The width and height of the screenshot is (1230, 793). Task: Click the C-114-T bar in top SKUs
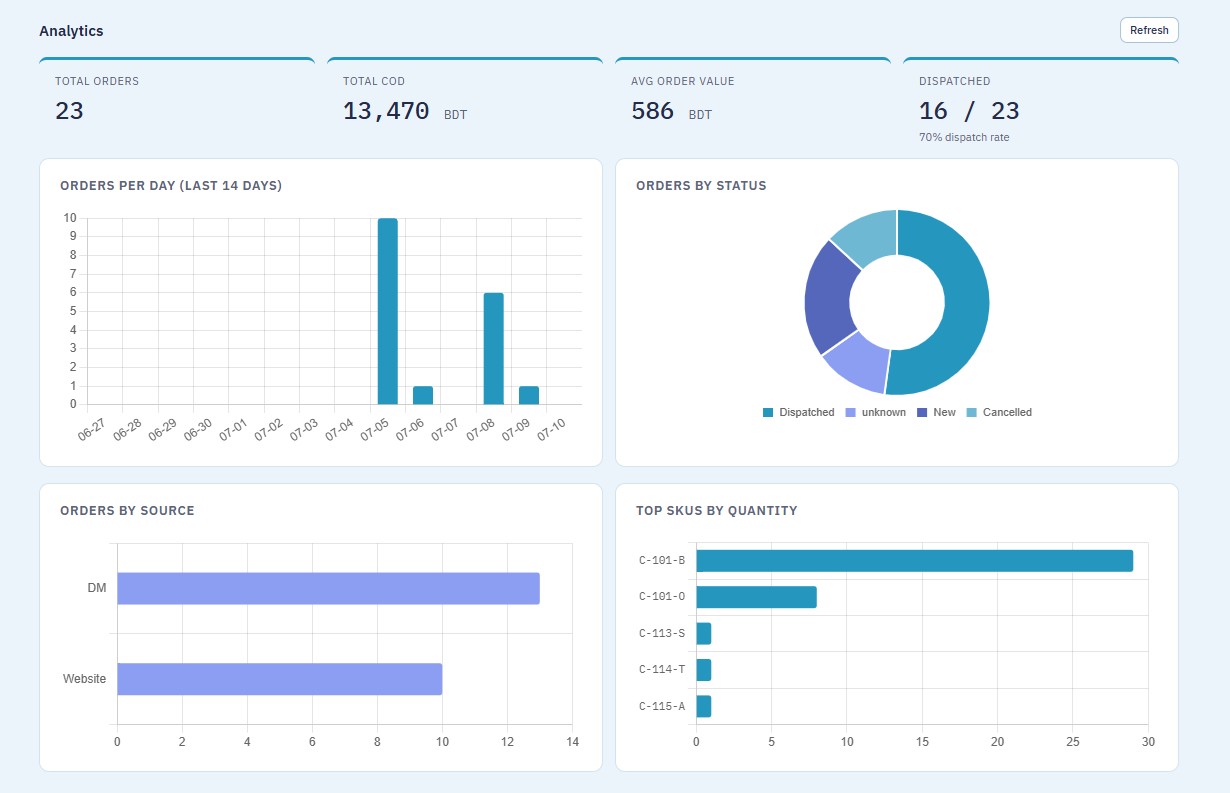click(703, 670)
